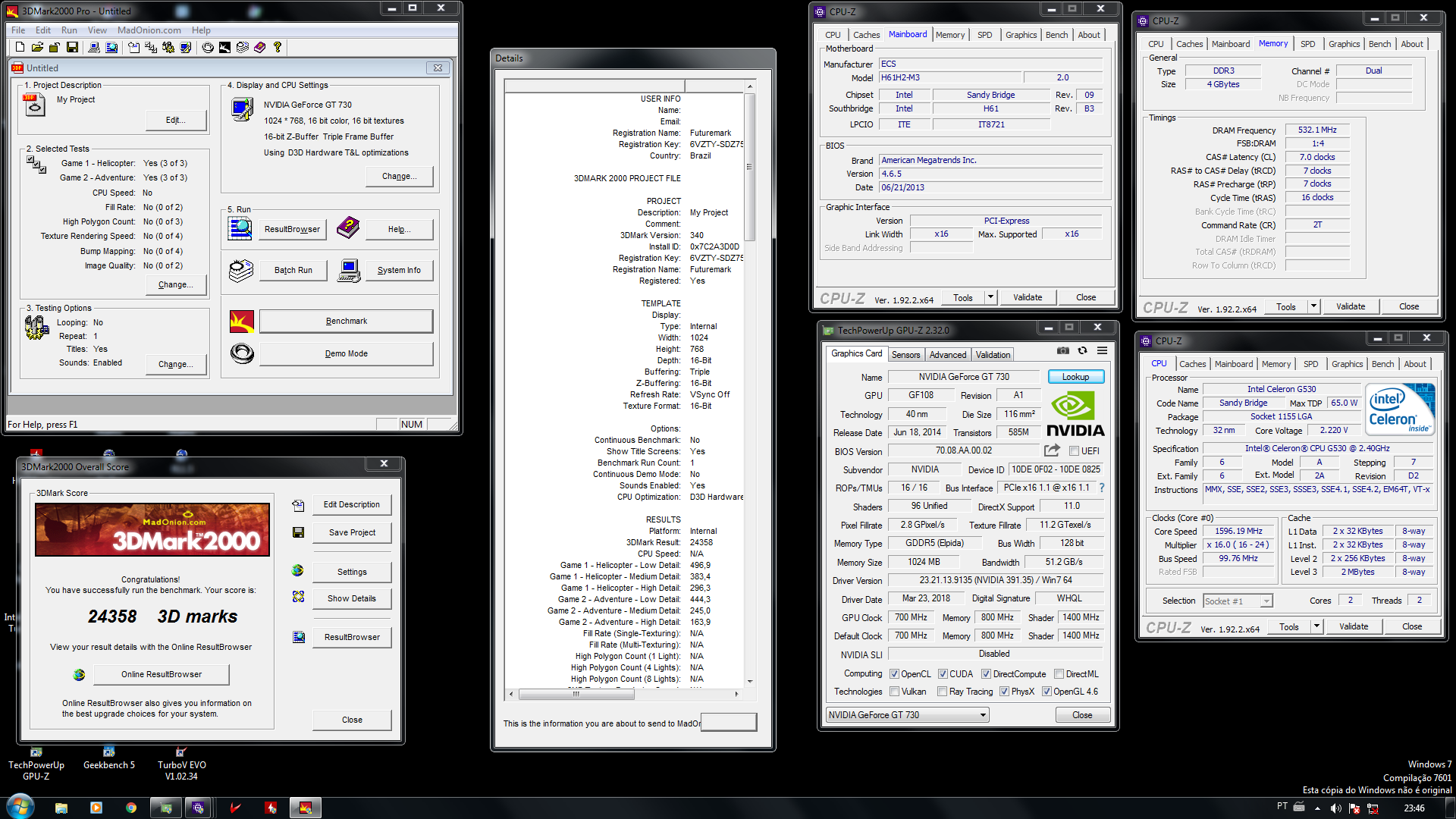Viewport: 1456px width, 819px height.
Task: Click the System Info button
Action: [x=399, y=271]
